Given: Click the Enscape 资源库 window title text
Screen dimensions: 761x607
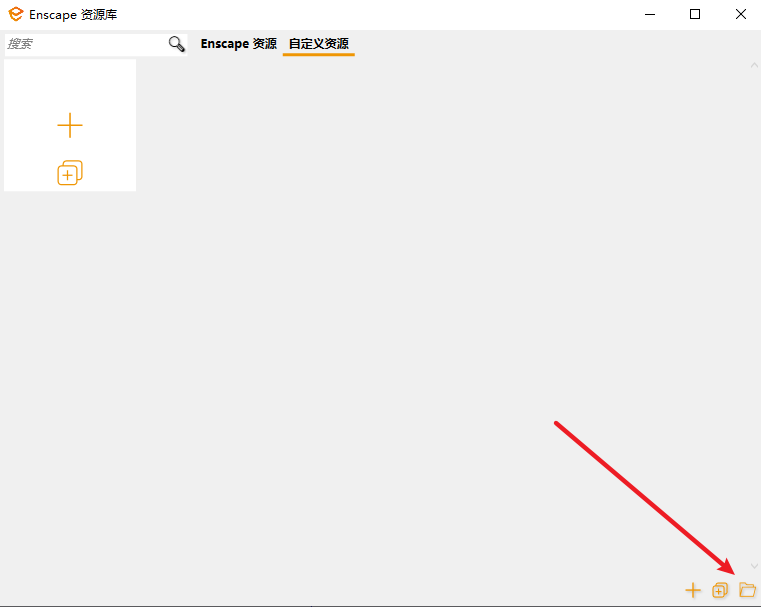Looking at the screenshot, I should (73, 15).
